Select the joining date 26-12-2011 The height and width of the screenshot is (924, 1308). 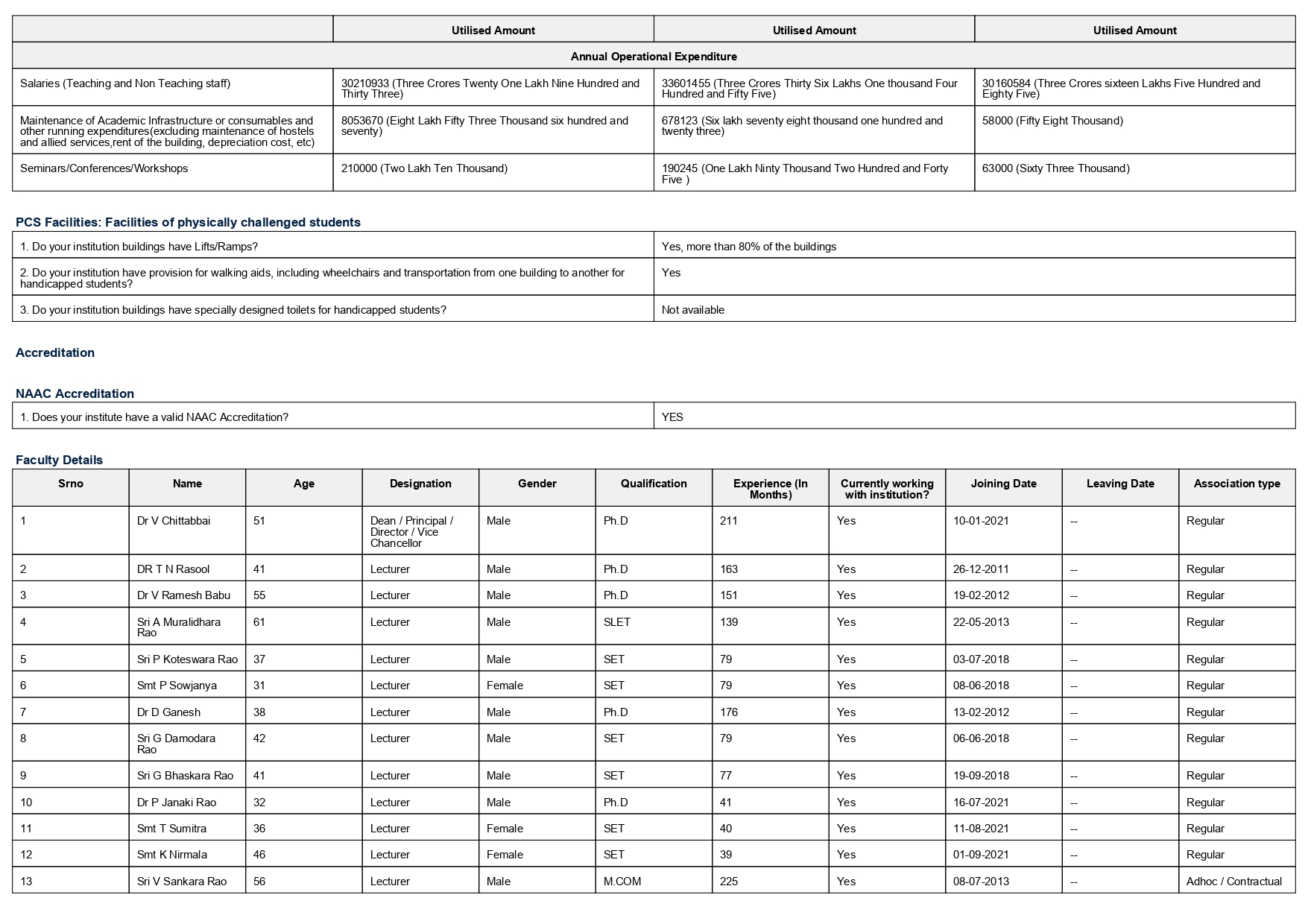pos(981,569)
